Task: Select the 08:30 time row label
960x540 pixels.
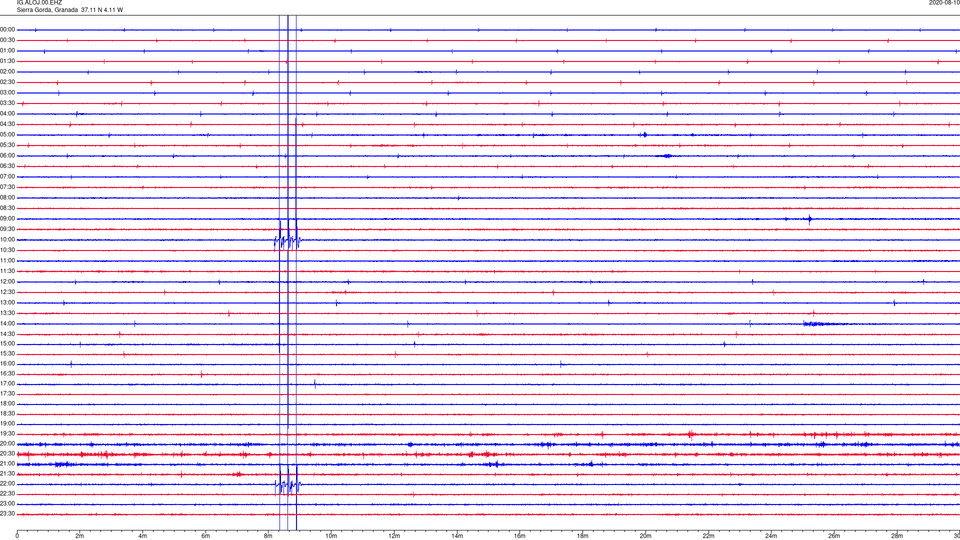Action: (x=8, y=208)
